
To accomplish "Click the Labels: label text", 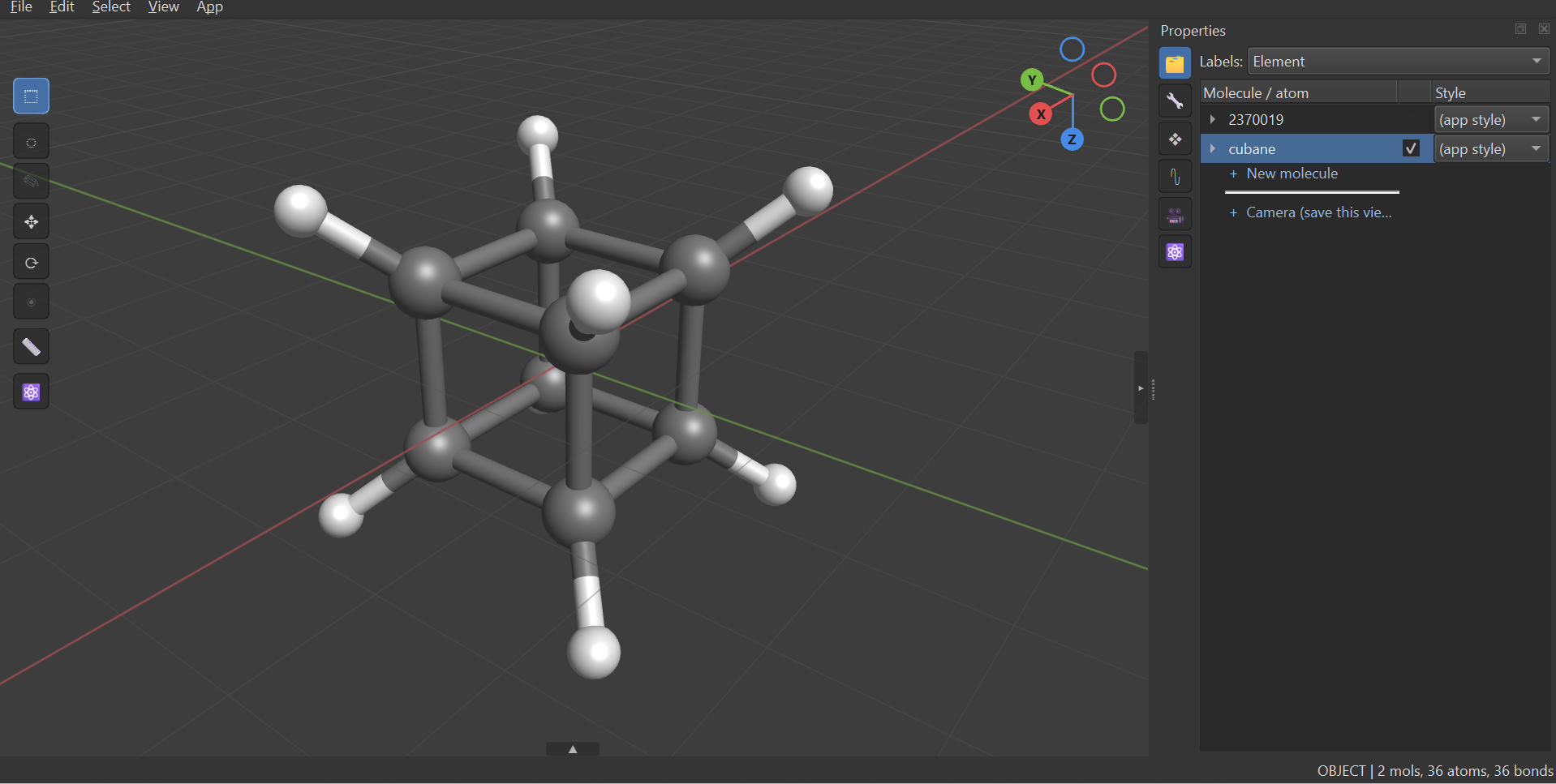I will tap(1221, 62).
